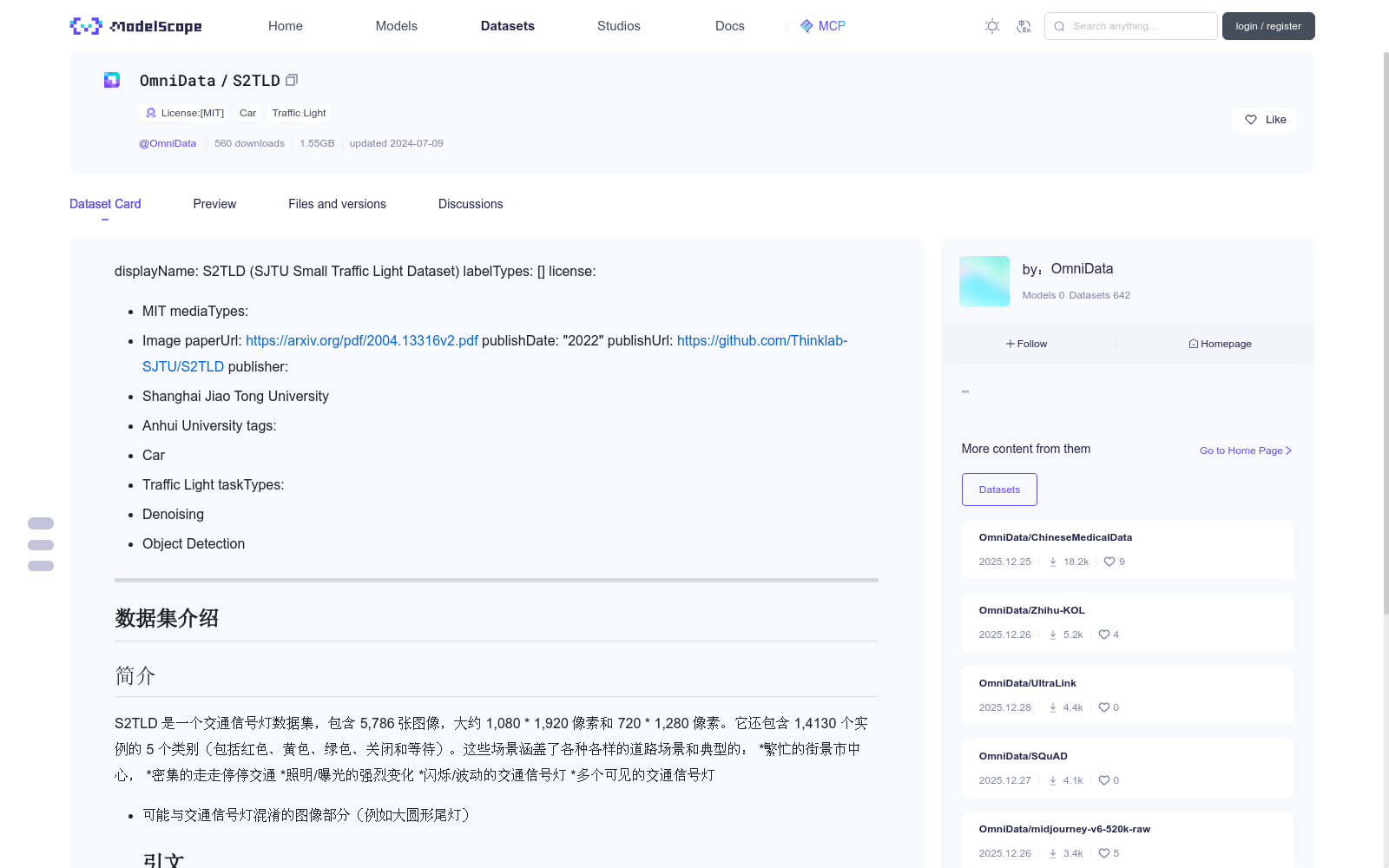Open the OmniData/SQuAD dataset card
1389x868 pixels.
pos(1127,768)
